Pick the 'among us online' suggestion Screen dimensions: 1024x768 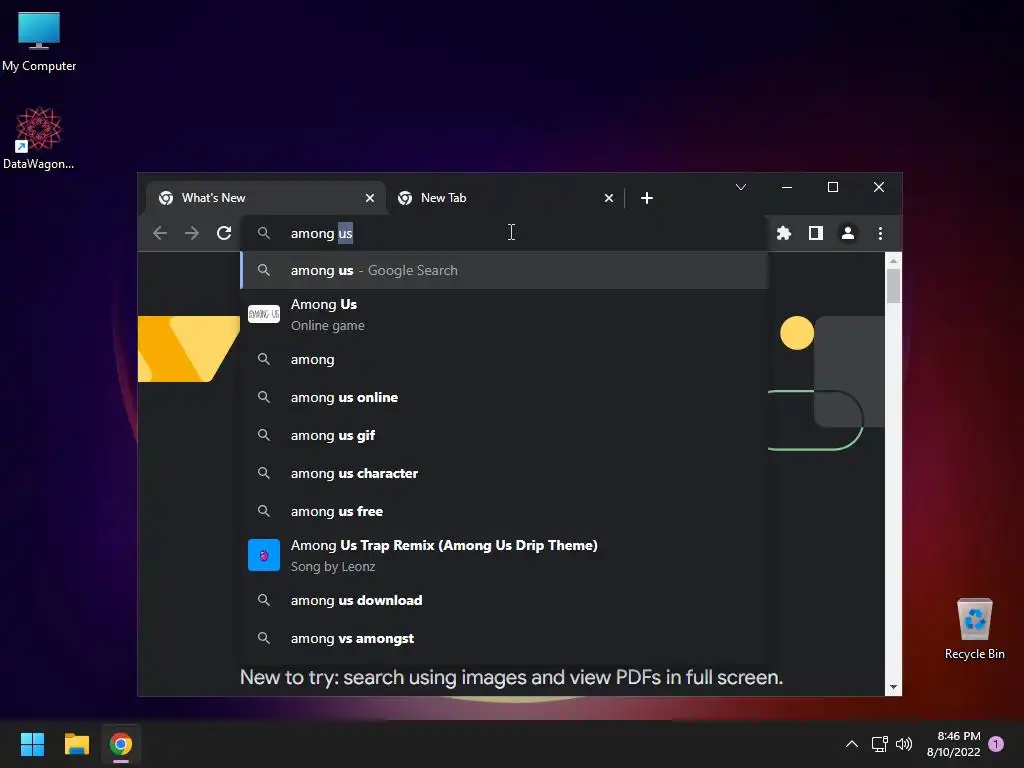click(x=505, y=397)
